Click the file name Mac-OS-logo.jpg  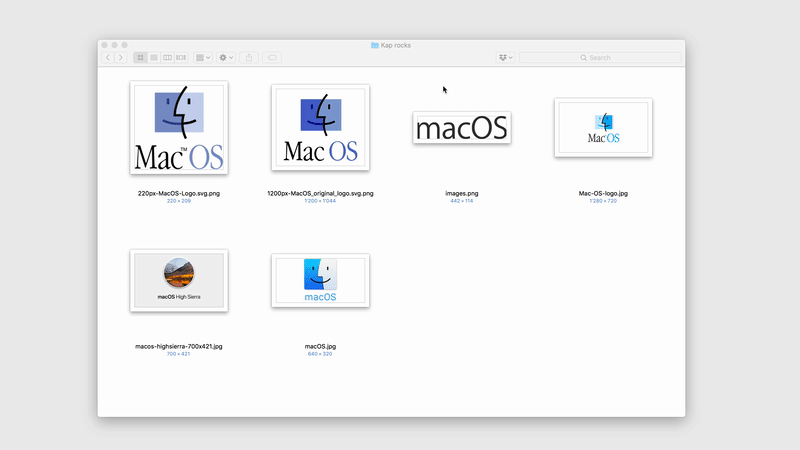pyautogui.click(x=603, y=193)
